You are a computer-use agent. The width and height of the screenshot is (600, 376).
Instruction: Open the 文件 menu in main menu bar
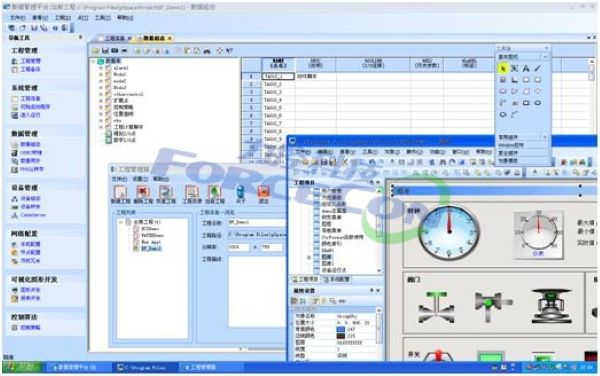point(17,18)
